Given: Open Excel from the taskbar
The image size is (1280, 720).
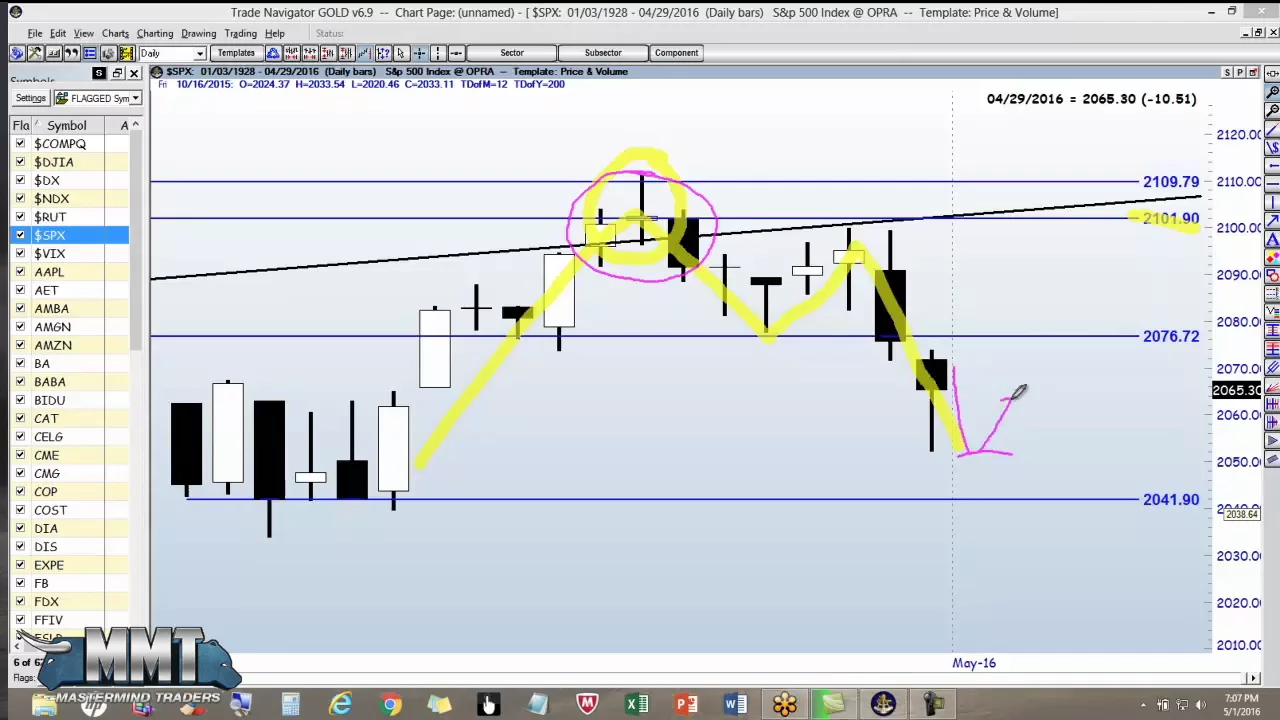Looking at the screenshot, I should pos(637,705).
